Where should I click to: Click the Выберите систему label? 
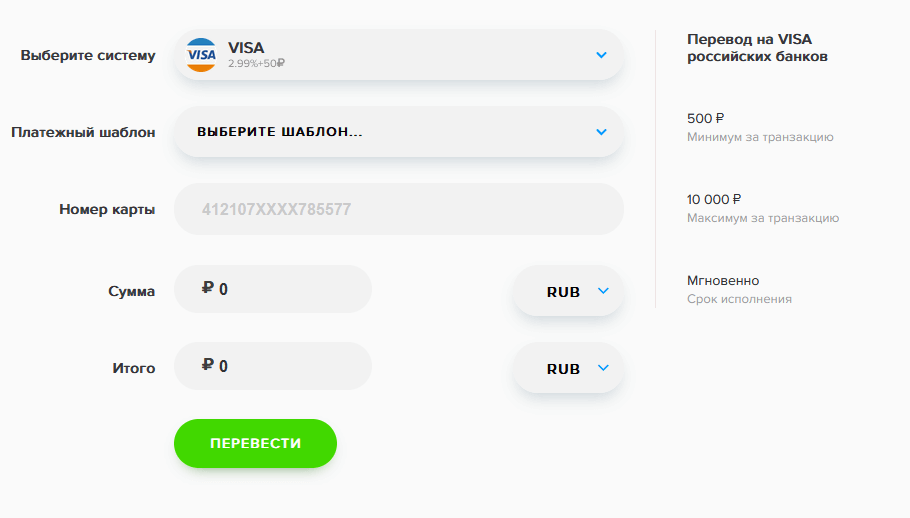click(x=88, y=55)
